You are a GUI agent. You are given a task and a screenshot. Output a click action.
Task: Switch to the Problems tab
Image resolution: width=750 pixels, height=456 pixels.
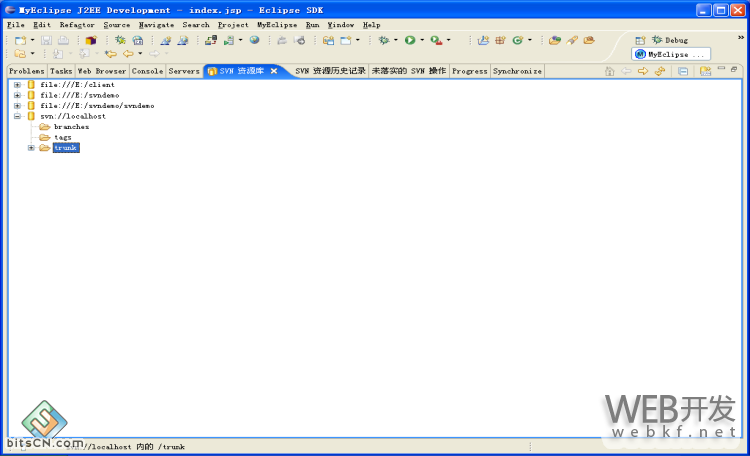click(27, 71)
